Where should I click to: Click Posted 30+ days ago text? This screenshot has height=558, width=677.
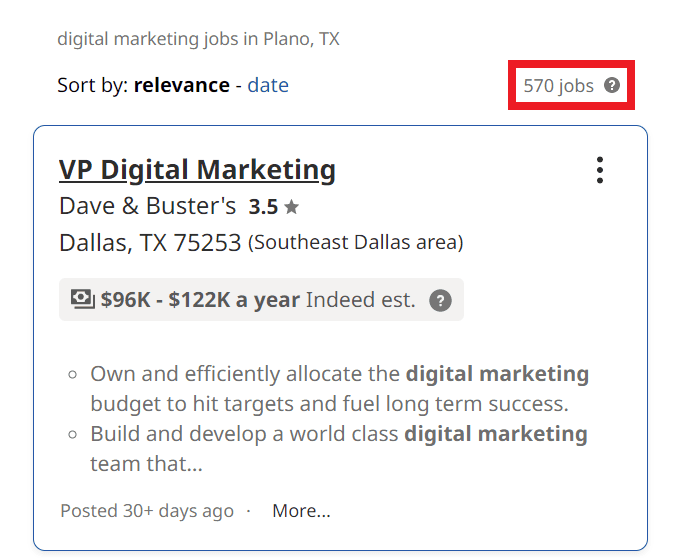pyautogui.click(x=147, y=511)
